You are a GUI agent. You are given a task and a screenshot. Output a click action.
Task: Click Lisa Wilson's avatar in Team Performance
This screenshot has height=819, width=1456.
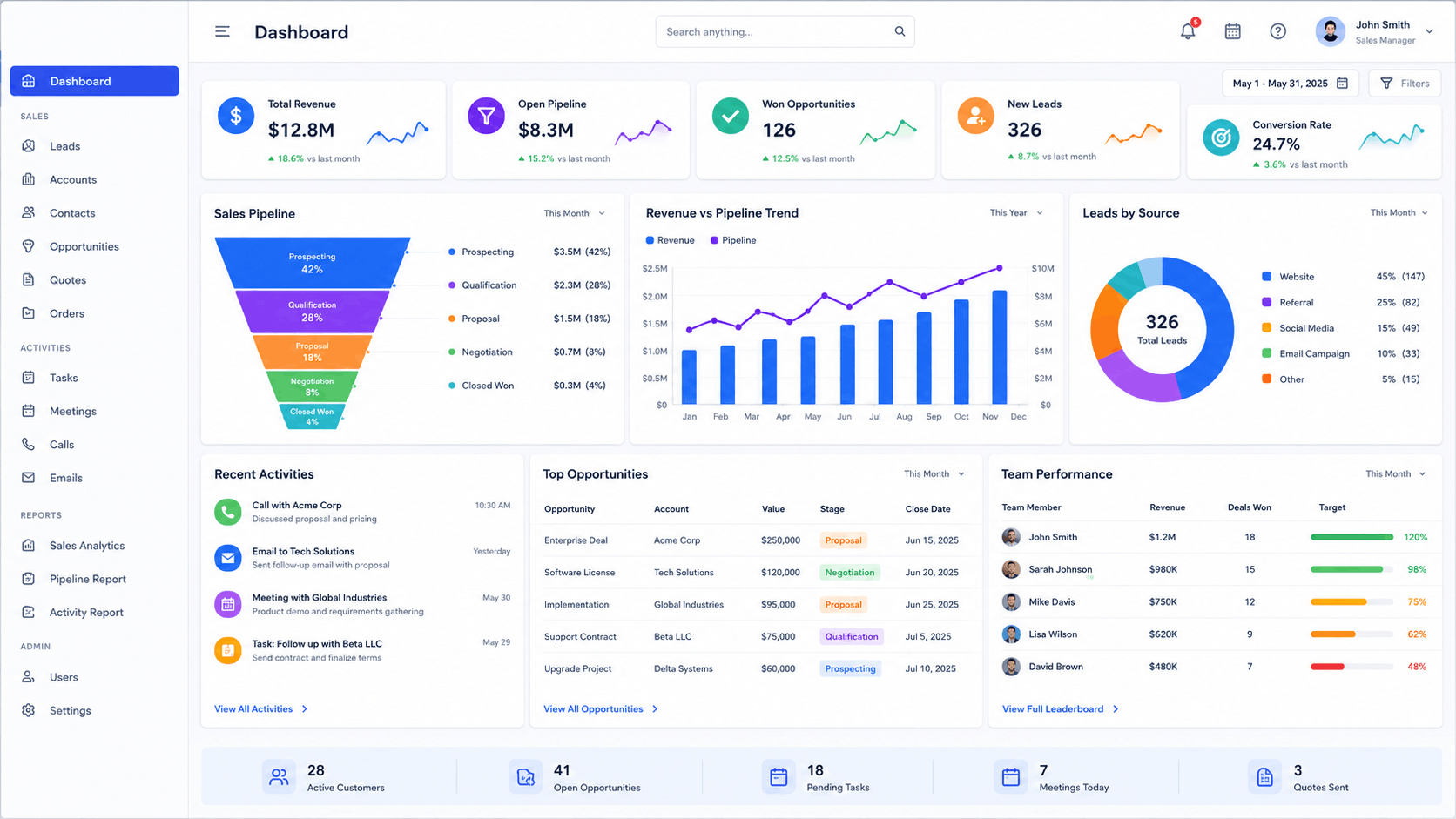tap(1011, 634)
